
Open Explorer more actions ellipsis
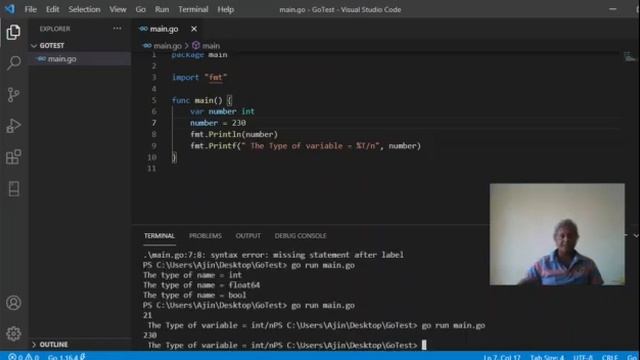coord(117,29)
